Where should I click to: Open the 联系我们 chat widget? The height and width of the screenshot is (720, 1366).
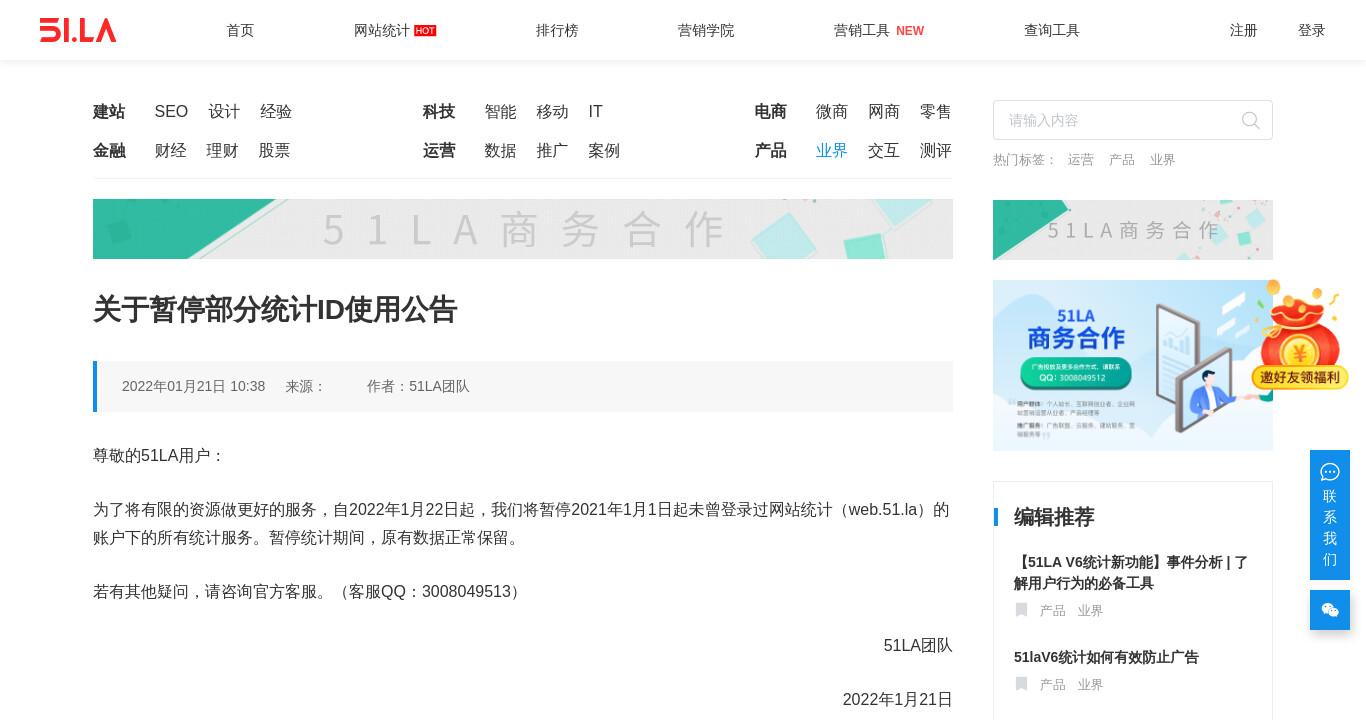[x=1330, y=515]
